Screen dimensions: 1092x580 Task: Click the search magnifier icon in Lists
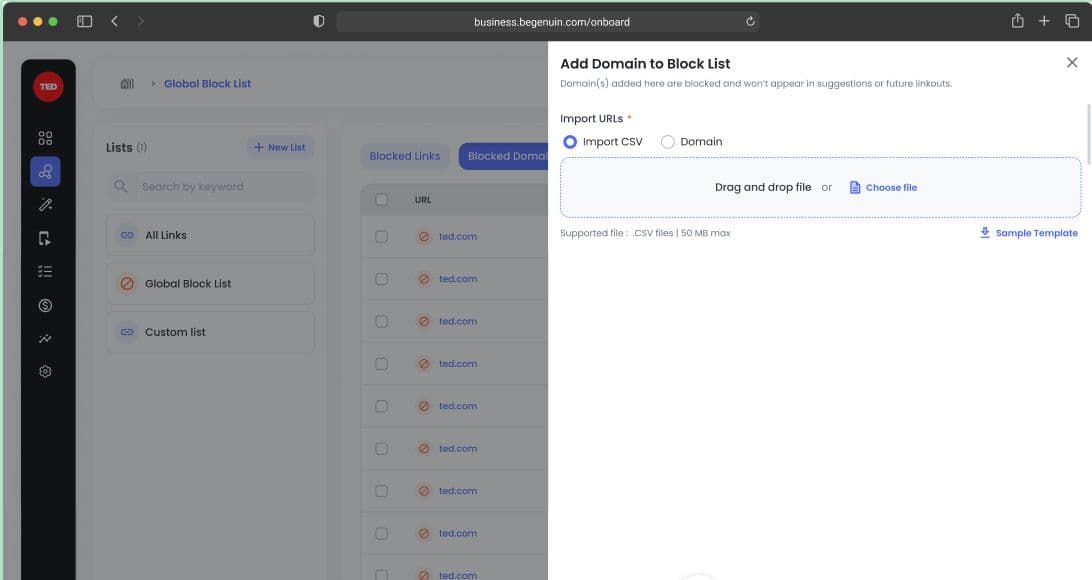pos(120,187)
